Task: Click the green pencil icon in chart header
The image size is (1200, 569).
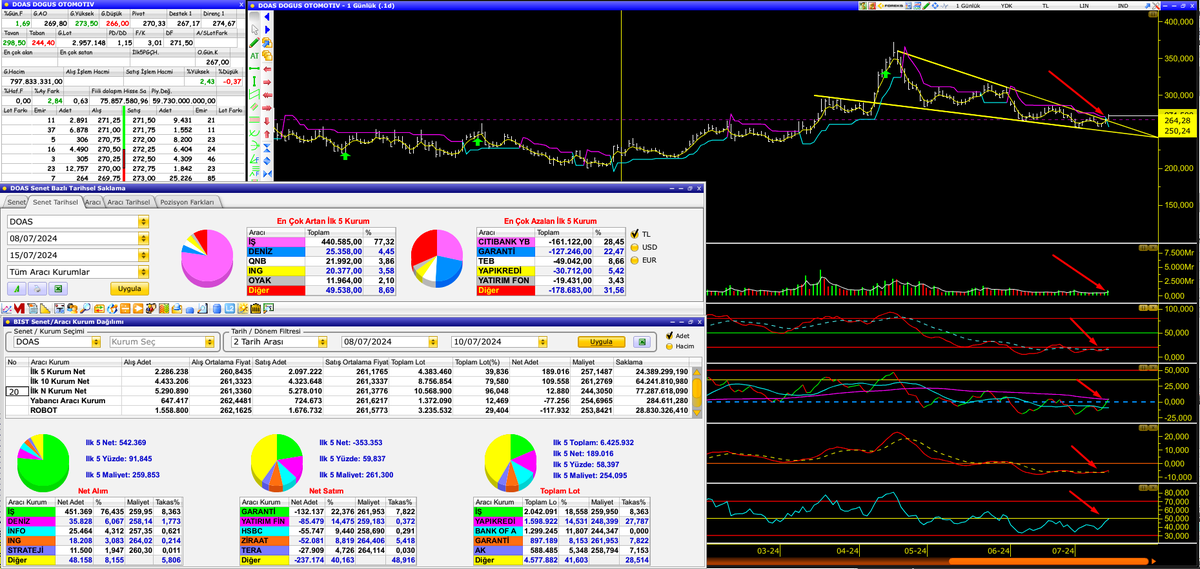Action: (926, 6)
